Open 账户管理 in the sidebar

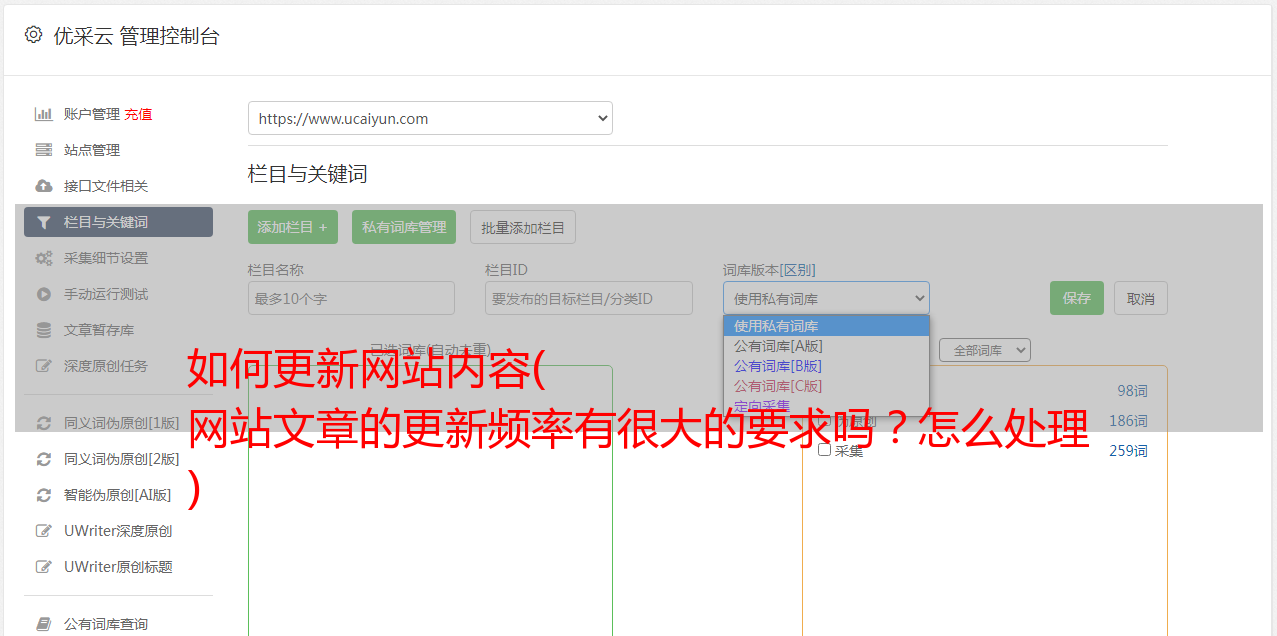click(x=91, y=114)
